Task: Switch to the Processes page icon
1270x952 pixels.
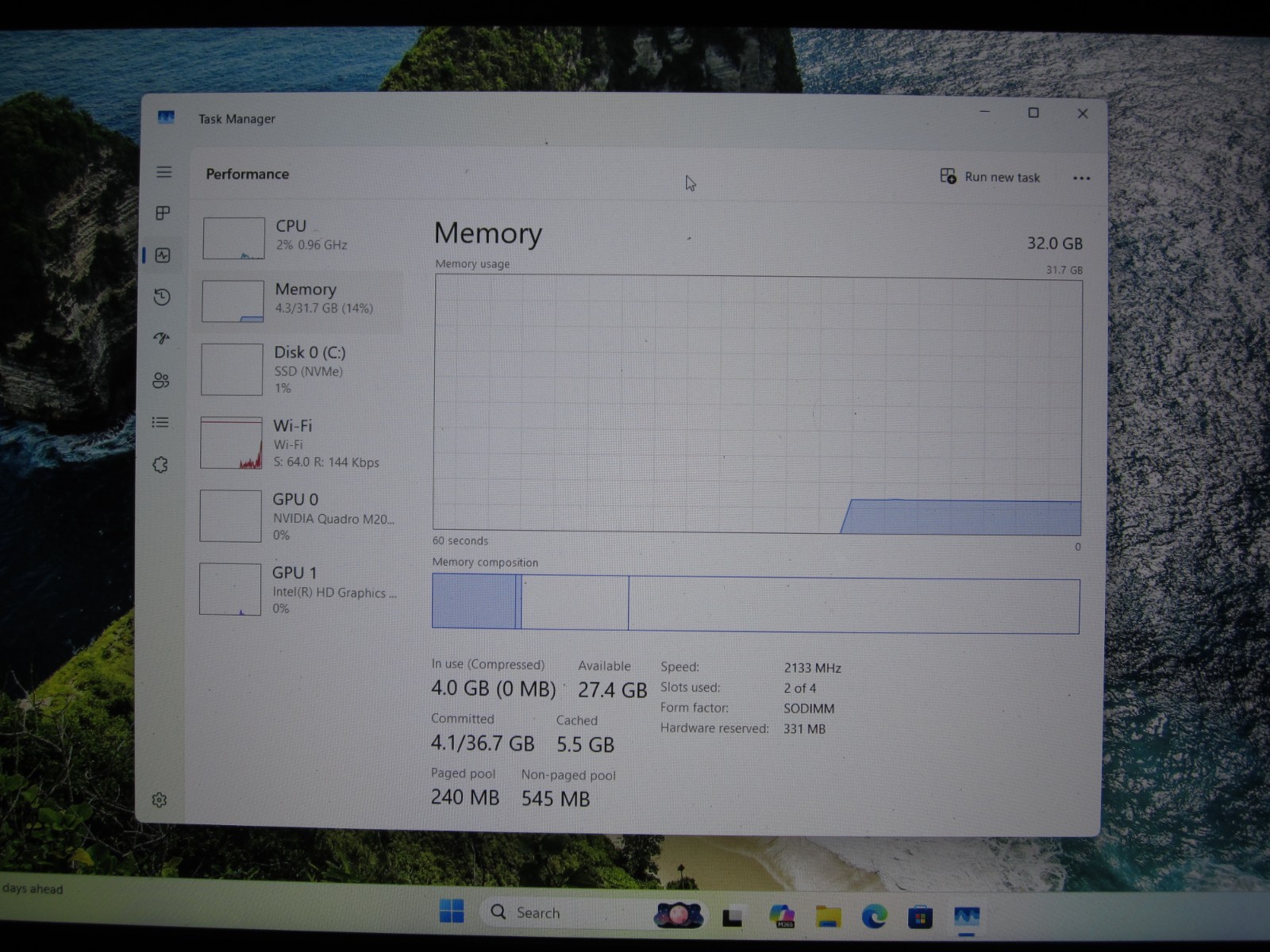Action: [163, 213]
